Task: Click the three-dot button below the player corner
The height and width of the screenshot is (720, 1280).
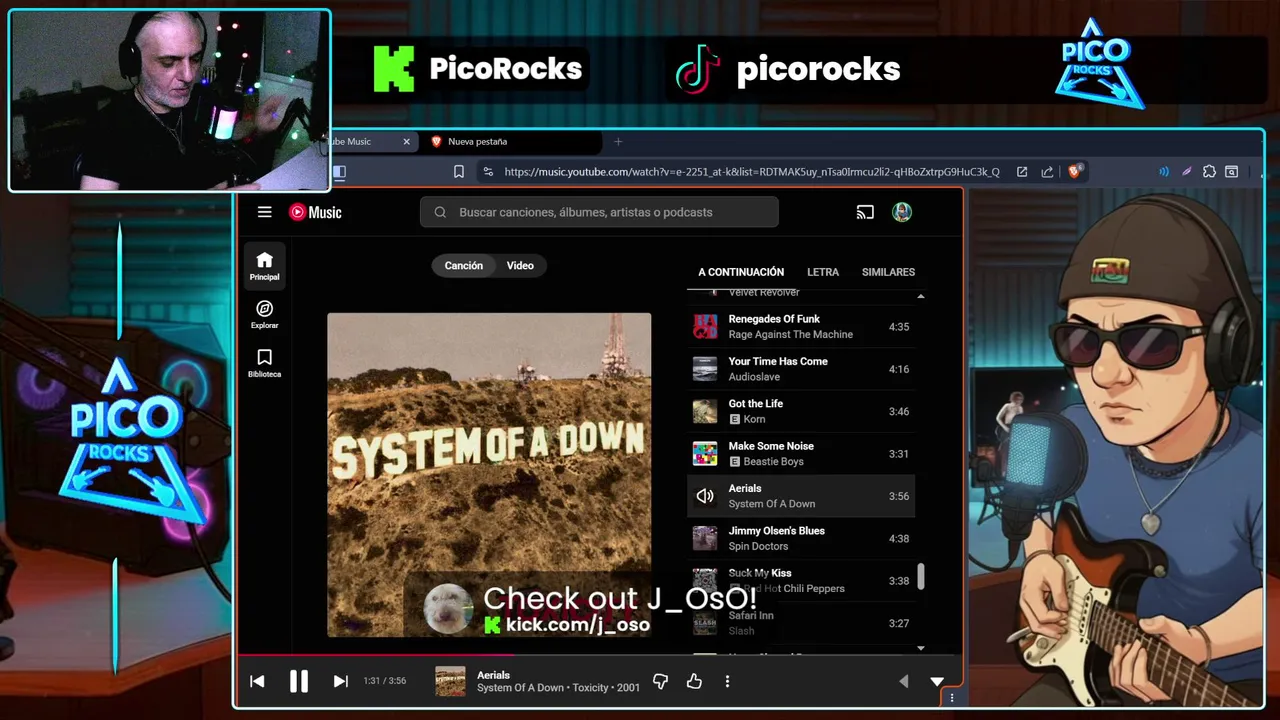Action: (951, 698)
